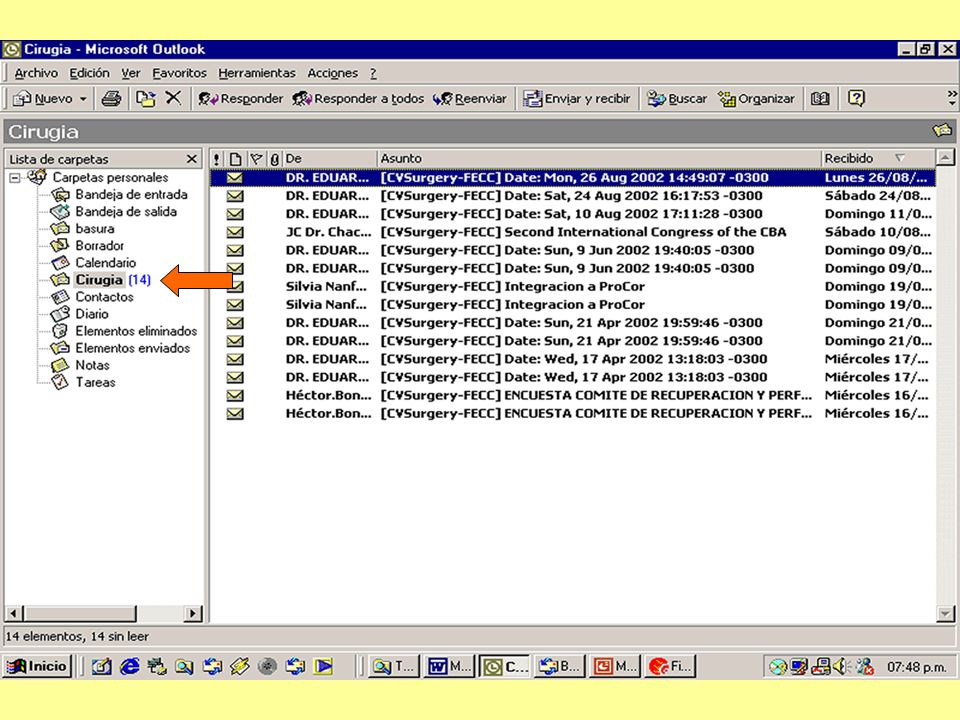The image size is (960, 720).
Task: Click the Reenviar button
Action: tap(470, 99)
